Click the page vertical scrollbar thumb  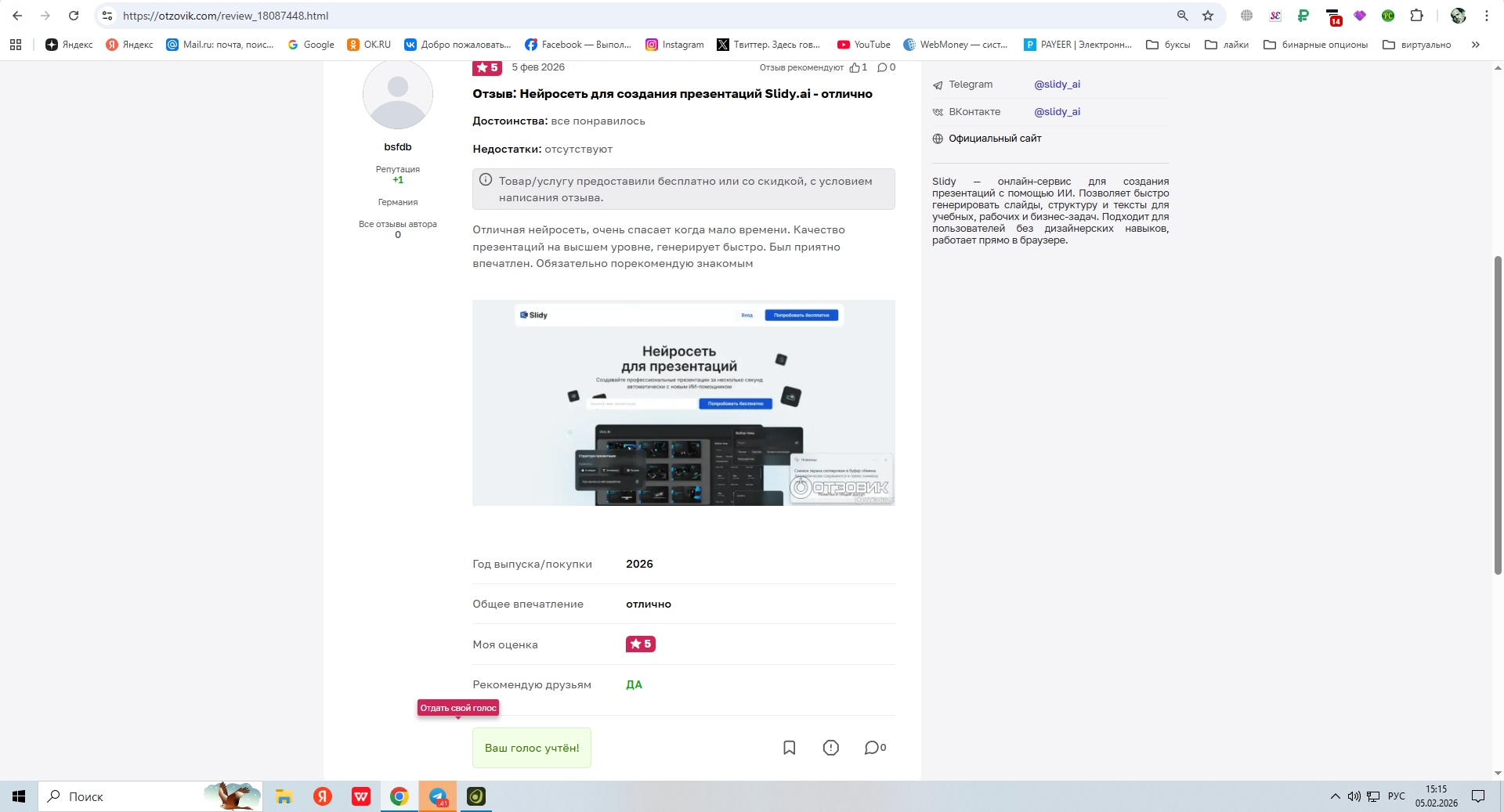[x=1498, y=415]
